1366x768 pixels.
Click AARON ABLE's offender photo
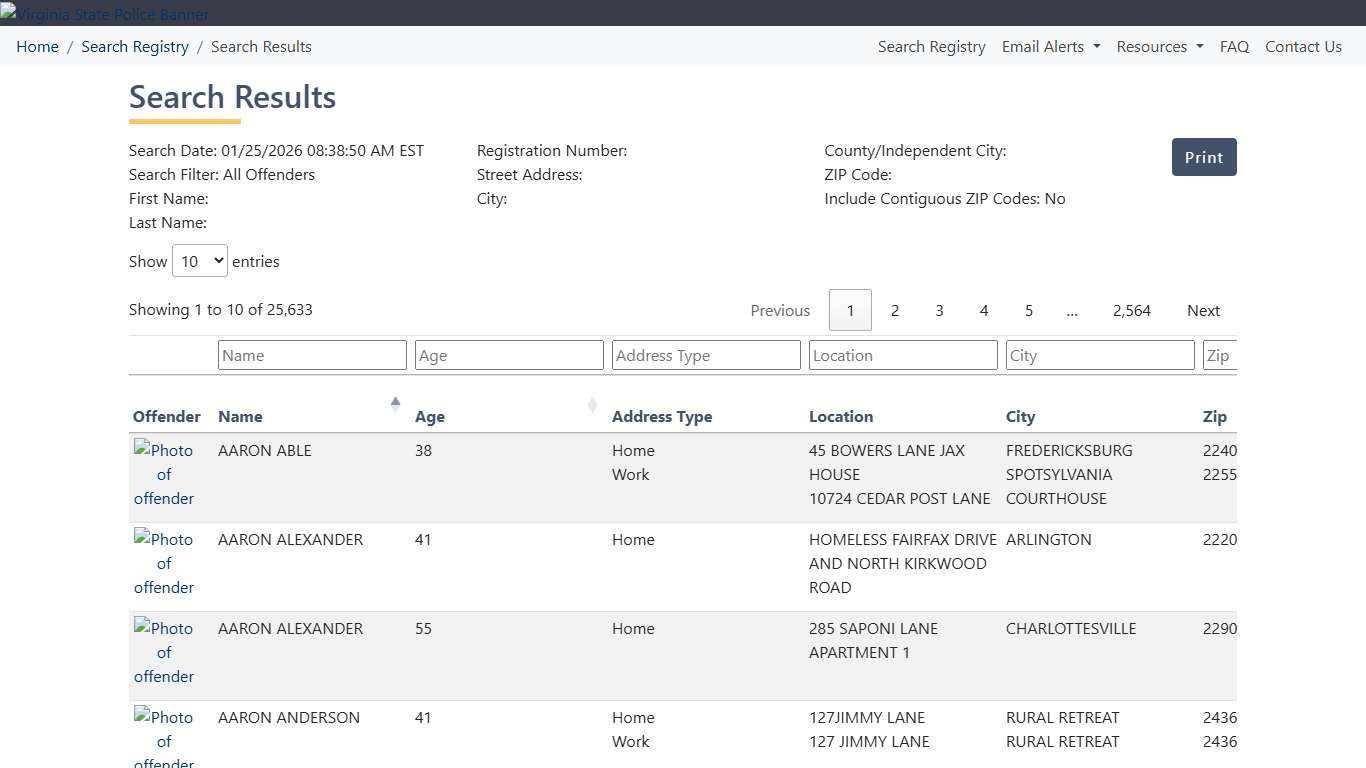tap(163, 474)
